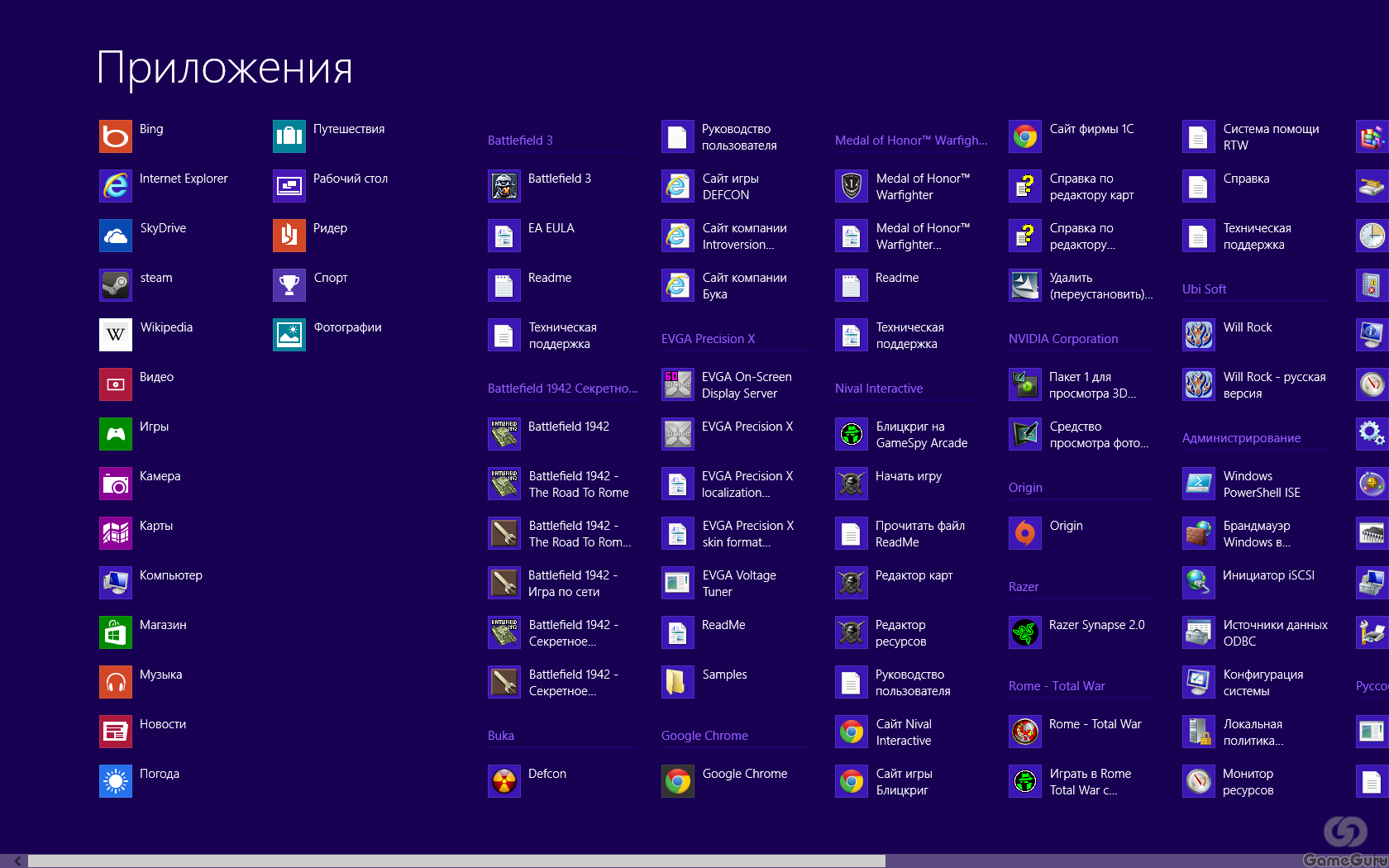Open EVGA Precision X app icon
This screenshot has width=1389, height=868.
coord(678,434)
